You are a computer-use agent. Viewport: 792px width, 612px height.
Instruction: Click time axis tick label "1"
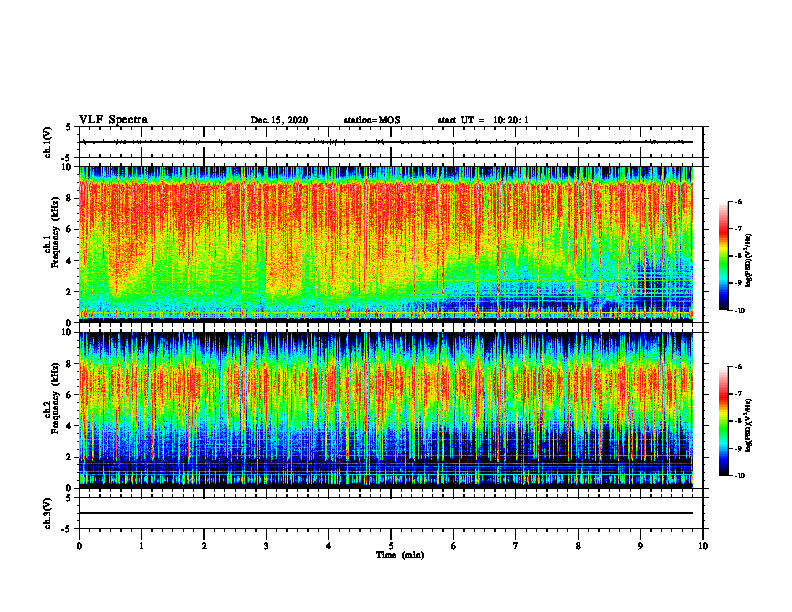tap(141, 546)
